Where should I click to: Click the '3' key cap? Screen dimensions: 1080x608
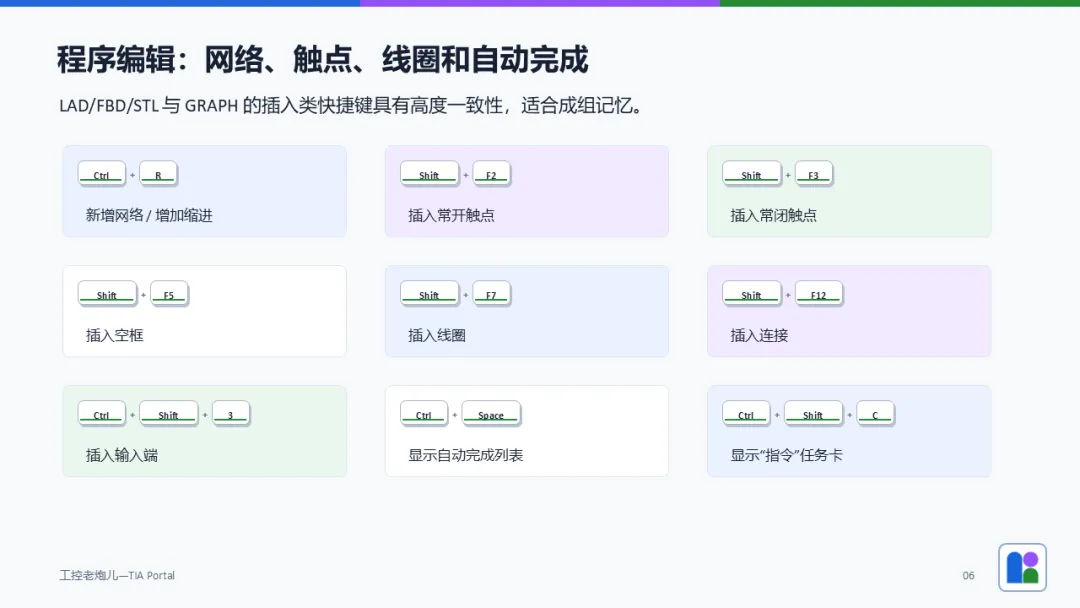point(231,414)
